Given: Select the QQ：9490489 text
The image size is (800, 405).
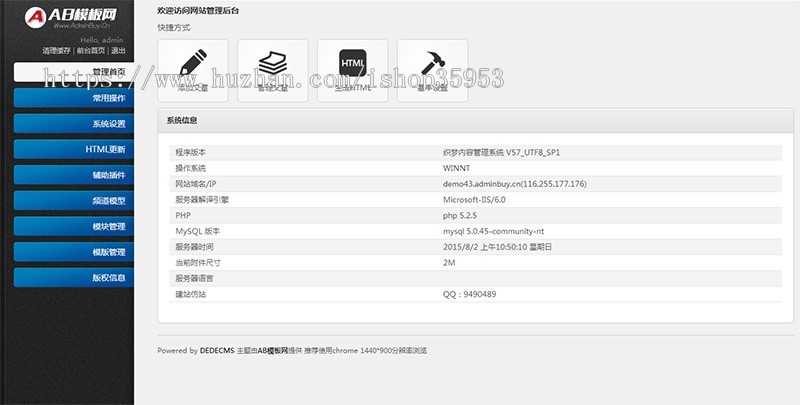Looking at the screenshot, I should point(469,294).
